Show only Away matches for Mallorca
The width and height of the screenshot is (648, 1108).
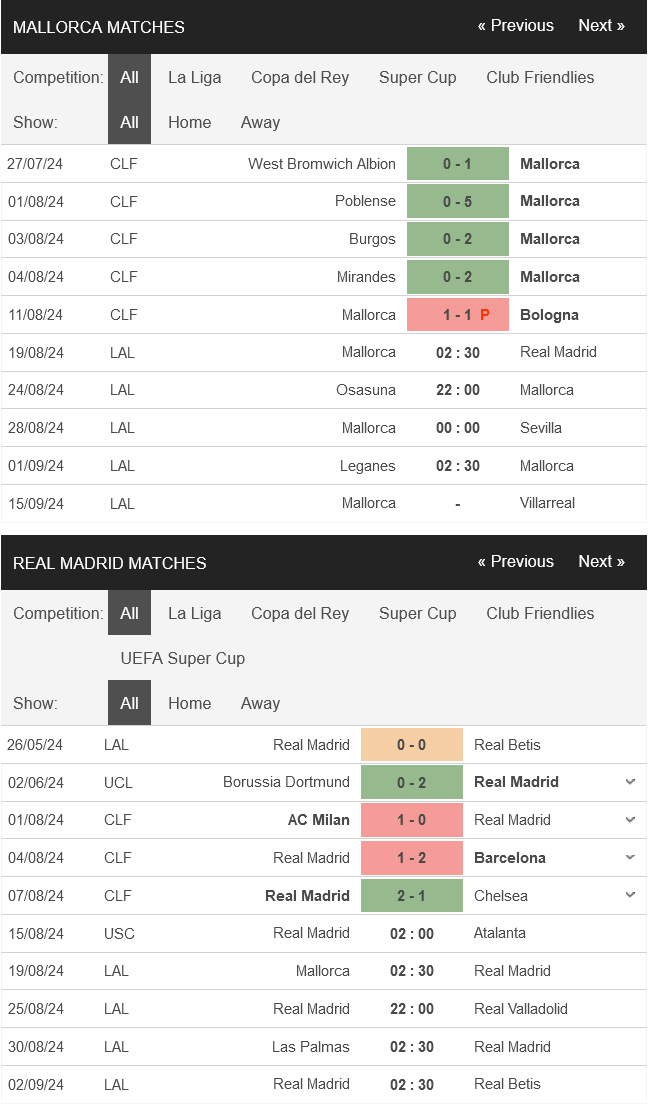point(260,122)
